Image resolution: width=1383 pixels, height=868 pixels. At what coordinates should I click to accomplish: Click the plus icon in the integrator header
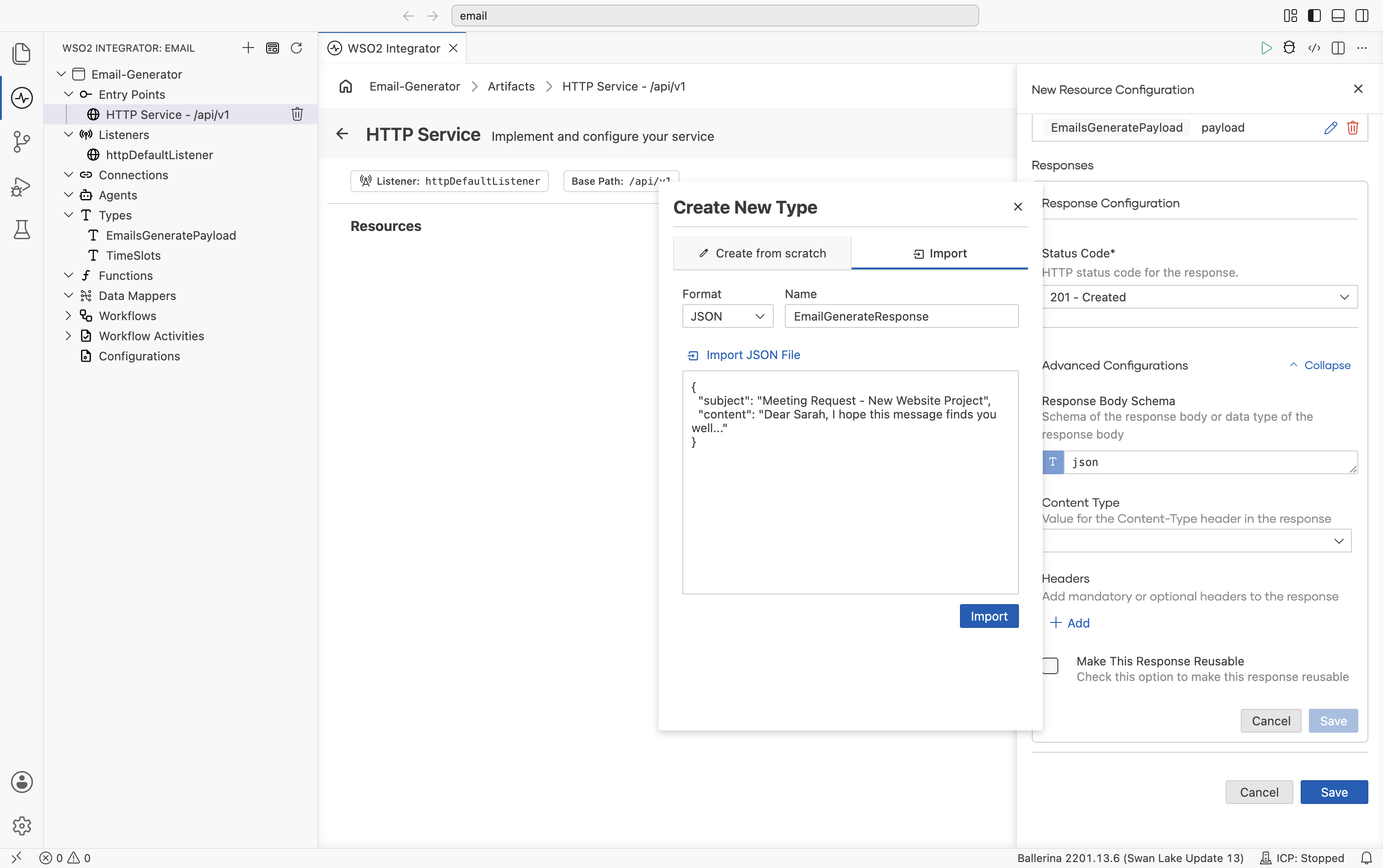click(x=248, y=48)
